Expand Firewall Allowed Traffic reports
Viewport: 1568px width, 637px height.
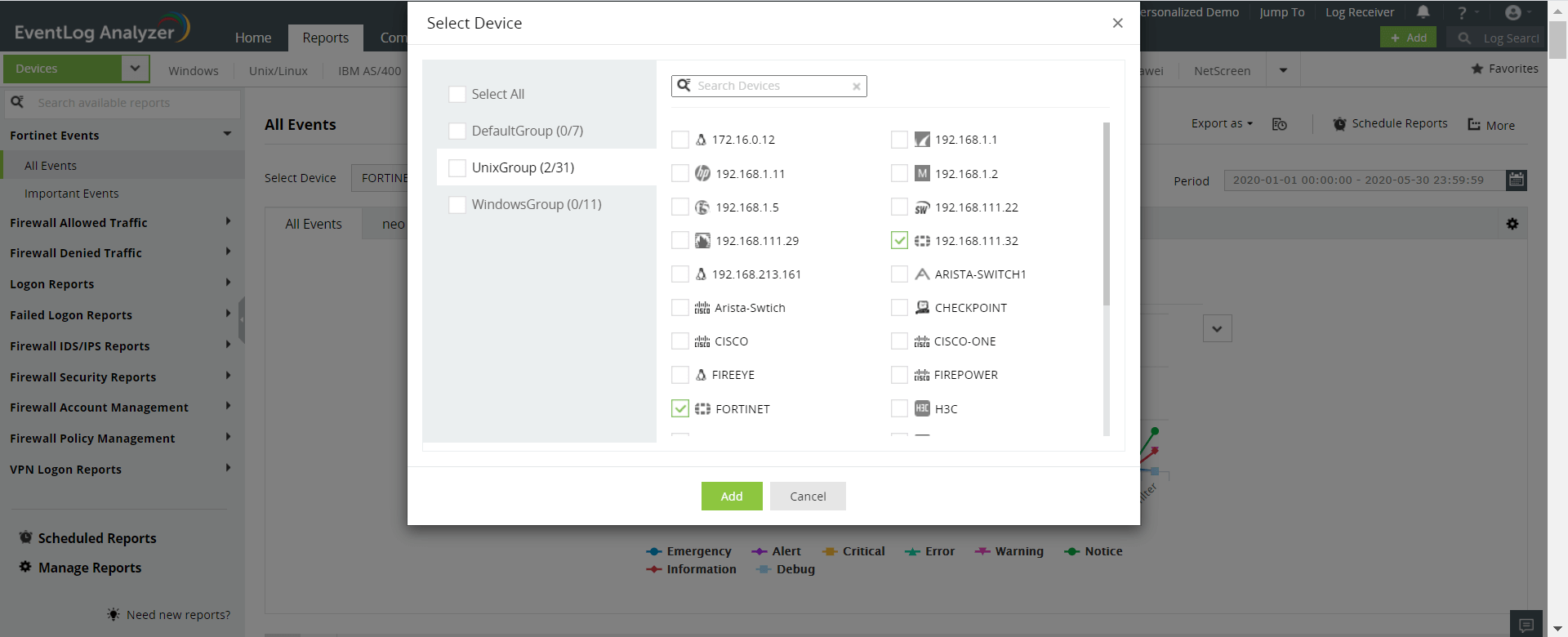click(x=228, y=221)
